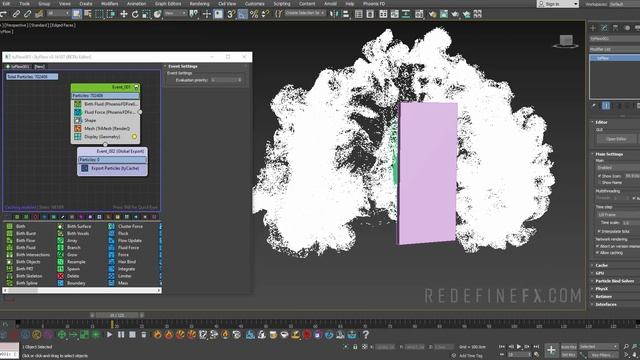Toggle Abort on version mismatch checkbox
640x360 pixels.
pos(597,246)
